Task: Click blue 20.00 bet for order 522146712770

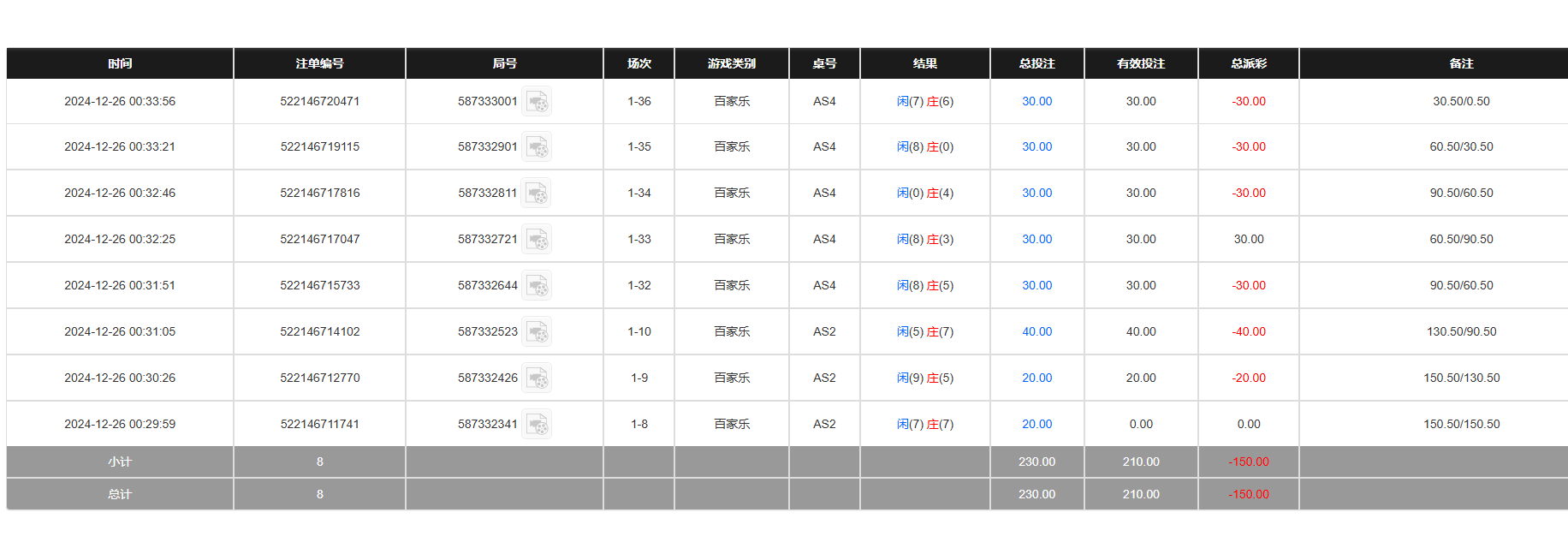Action: coord(1036,378)
